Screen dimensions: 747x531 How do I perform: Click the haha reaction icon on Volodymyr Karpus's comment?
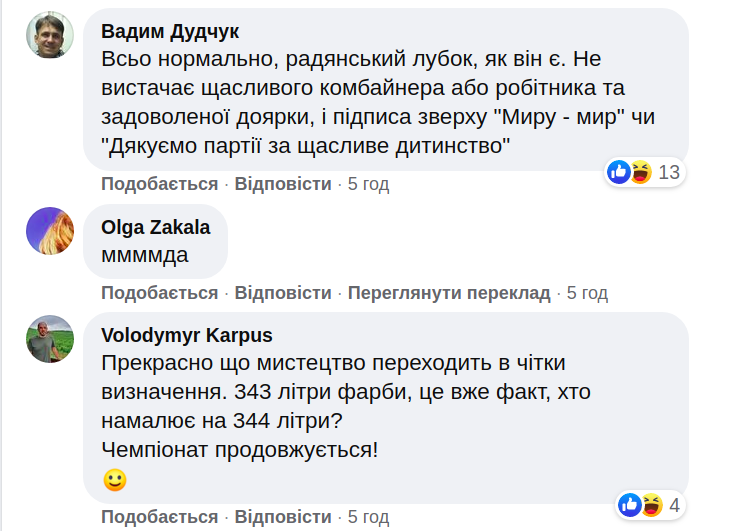pyautogui.click(x=650, y=504)
